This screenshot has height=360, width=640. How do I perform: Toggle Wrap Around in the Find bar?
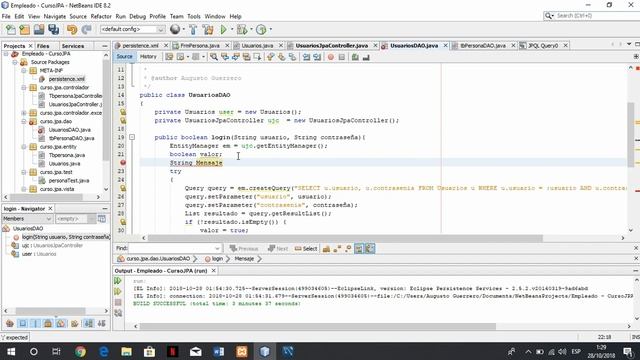(370, 249)
